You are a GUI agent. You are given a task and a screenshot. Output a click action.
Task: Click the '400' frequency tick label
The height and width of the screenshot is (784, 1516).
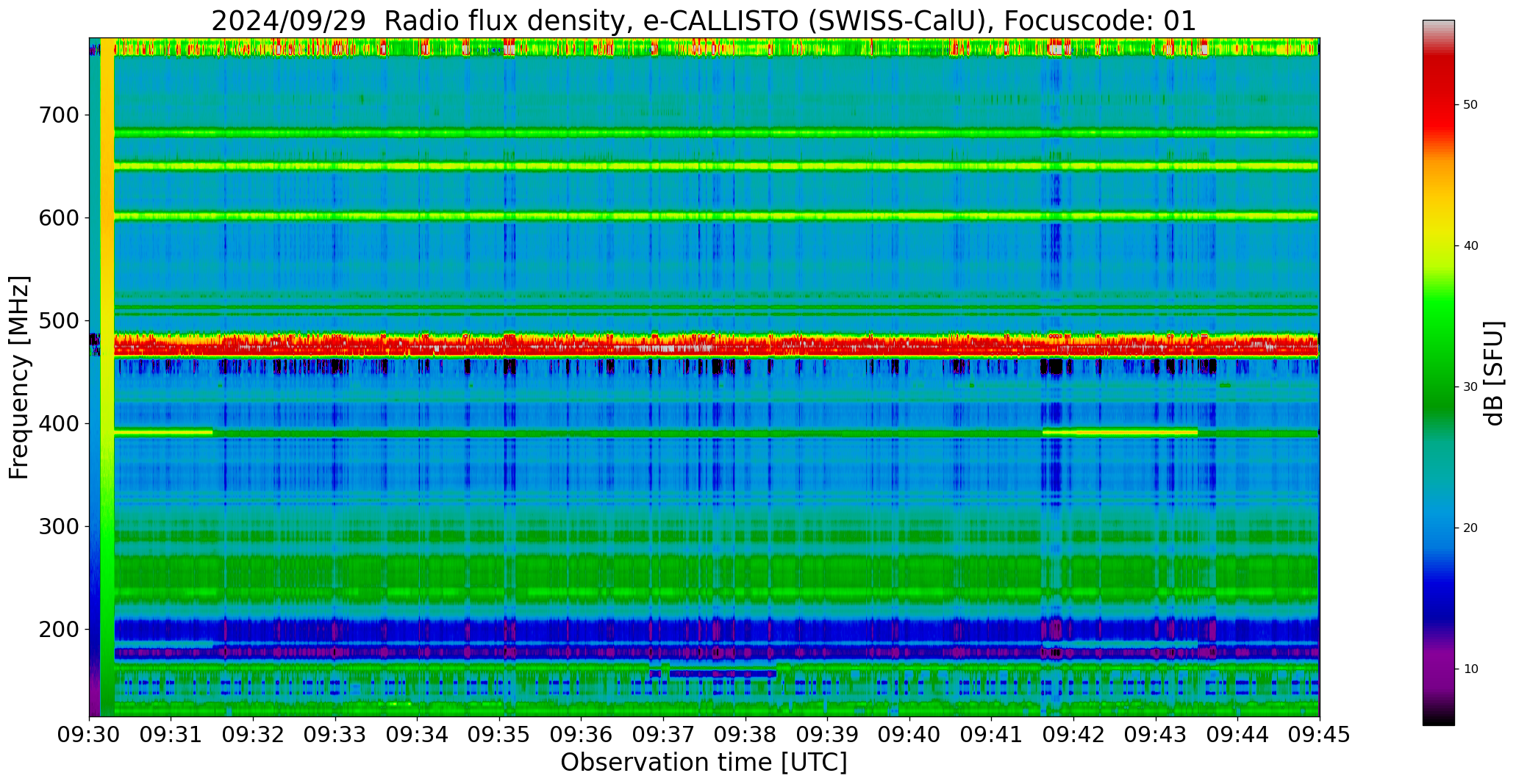point(58,424)
